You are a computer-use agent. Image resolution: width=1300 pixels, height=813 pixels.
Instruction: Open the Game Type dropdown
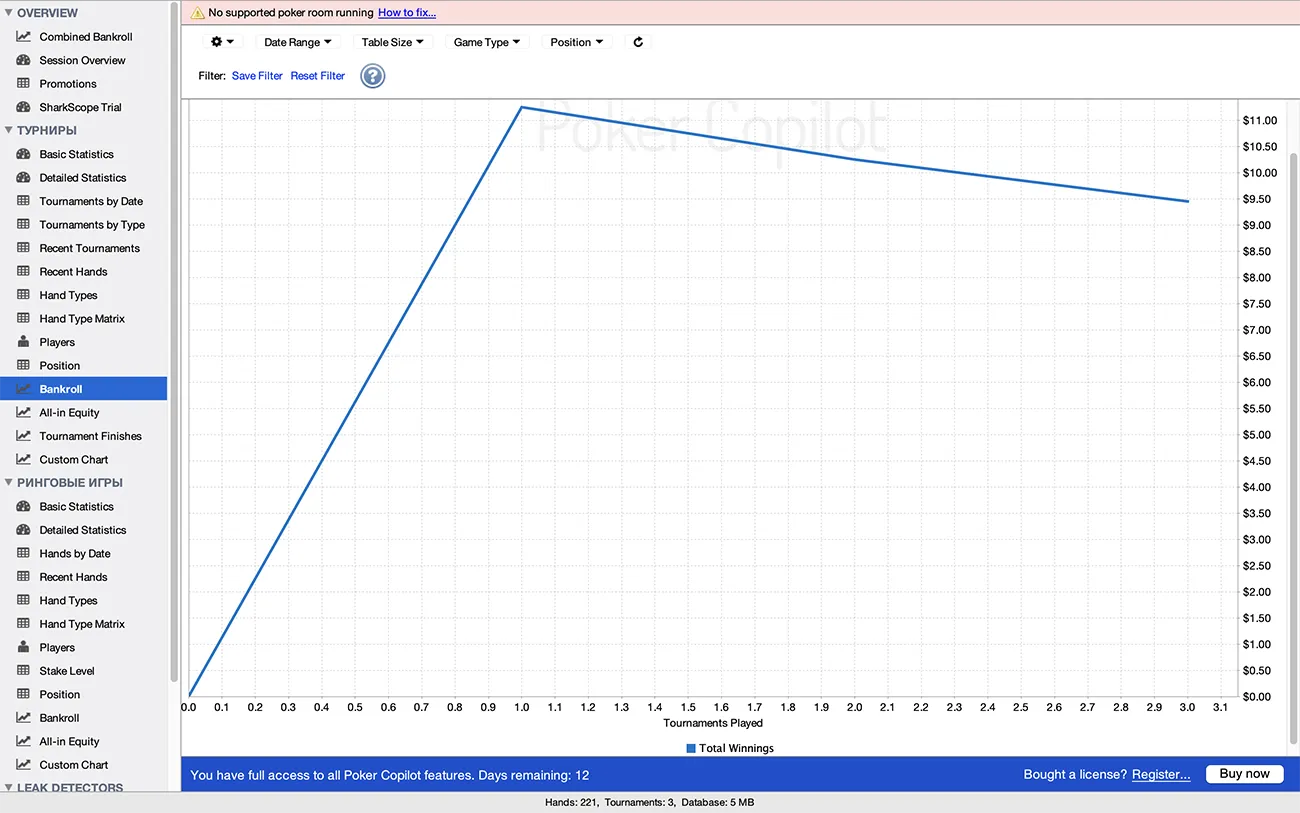pyautogui.click(x=487, y=42)
